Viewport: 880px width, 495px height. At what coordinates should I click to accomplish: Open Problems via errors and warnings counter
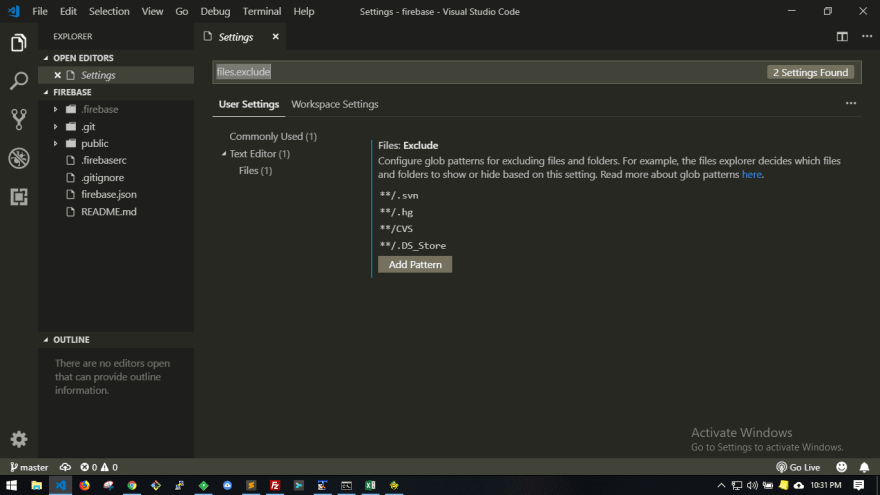point(99,467)
